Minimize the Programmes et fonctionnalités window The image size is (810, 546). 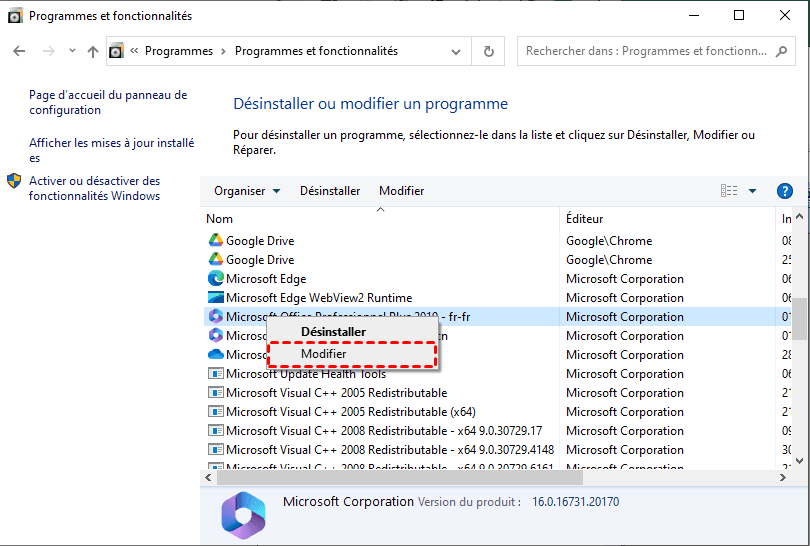[x=693, y=15]
